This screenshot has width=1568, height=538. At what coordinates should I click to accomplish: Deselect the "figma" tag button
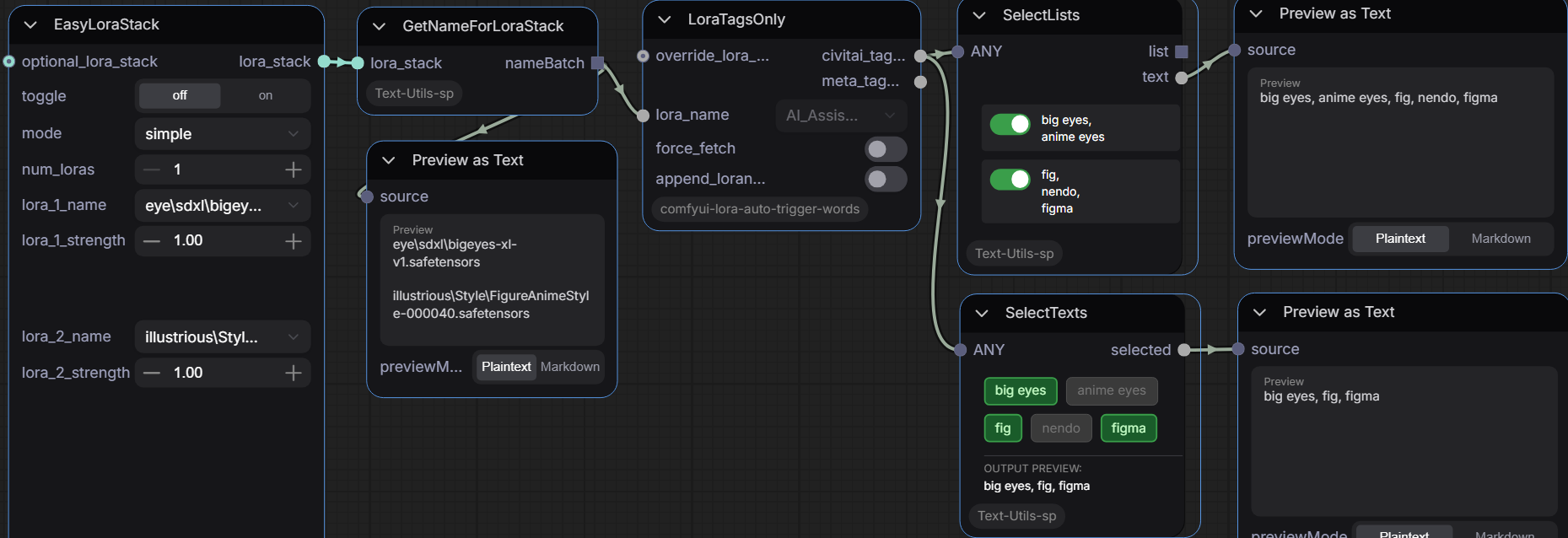(1128, 428)
